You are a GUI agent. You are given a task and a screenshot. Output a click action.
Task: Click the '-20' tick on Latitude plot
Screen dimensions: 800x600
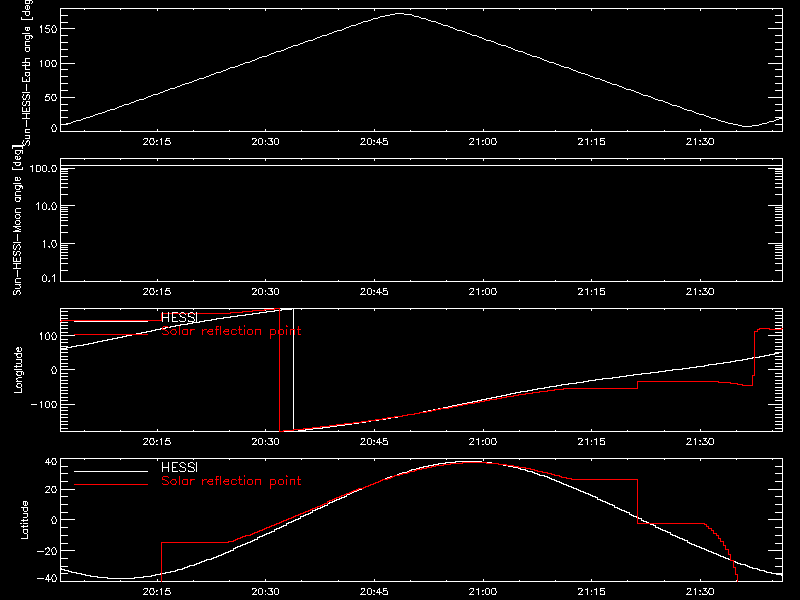click(x=47, y=551)
